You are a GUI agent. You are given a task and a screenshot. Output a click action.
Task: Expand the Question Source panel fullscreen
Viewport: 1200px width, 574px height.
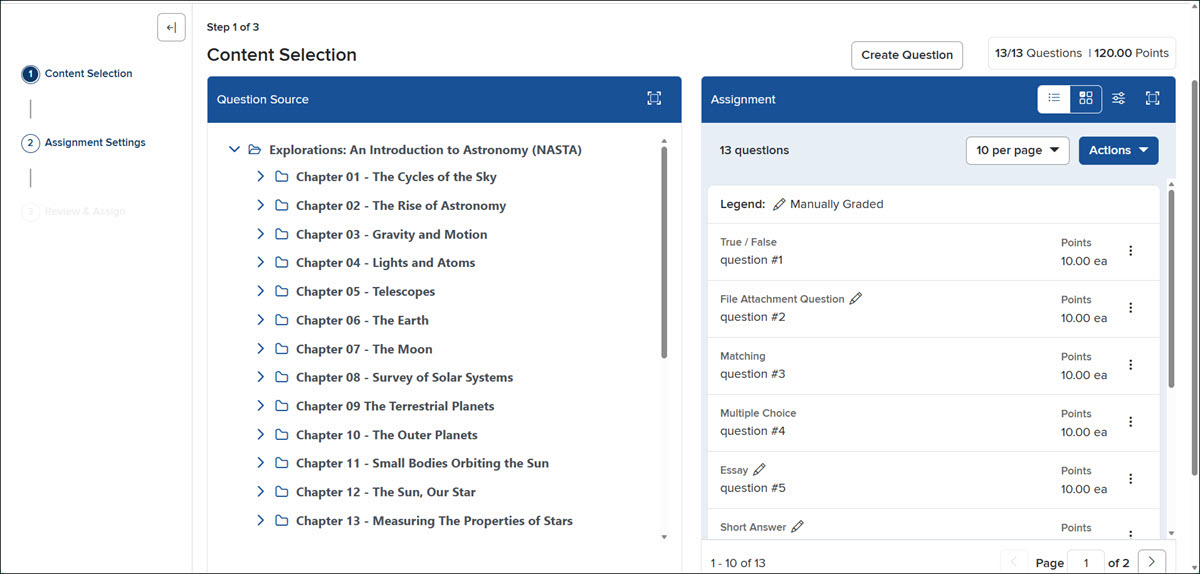(654, 99)
